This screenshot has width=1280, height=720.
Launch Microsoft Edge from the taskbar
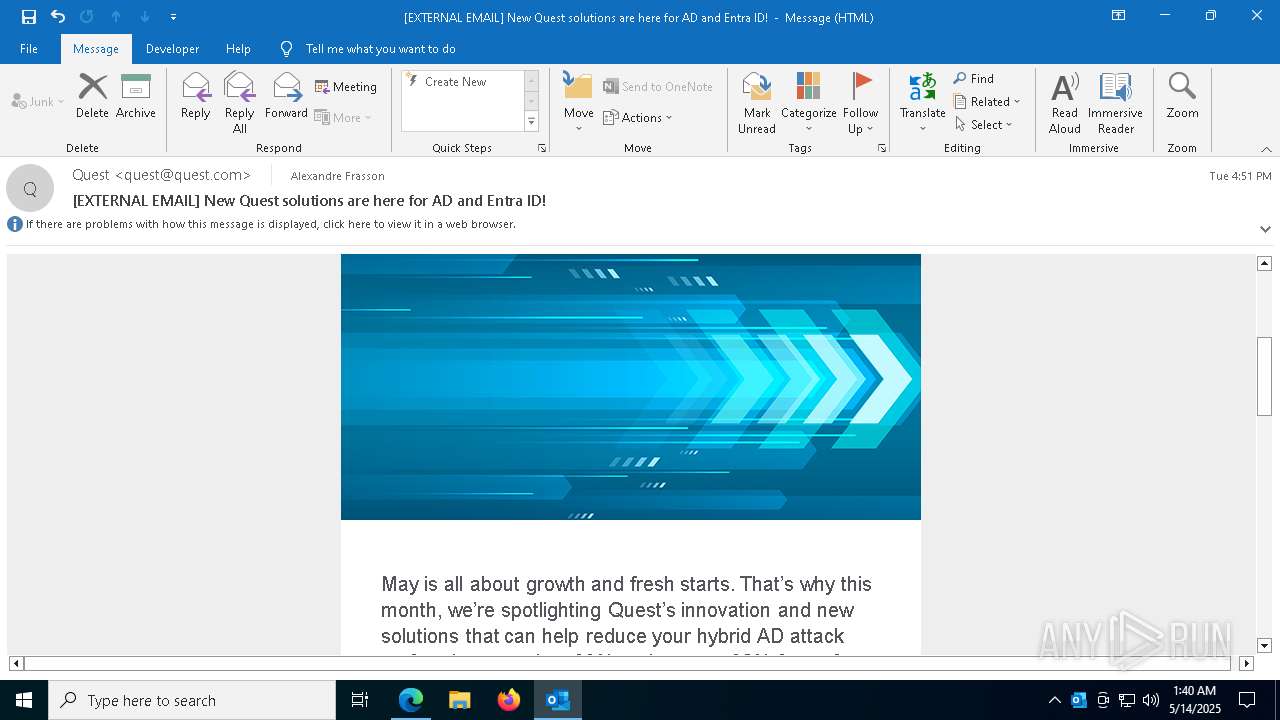pyautogui.click(x=411, y=700)
